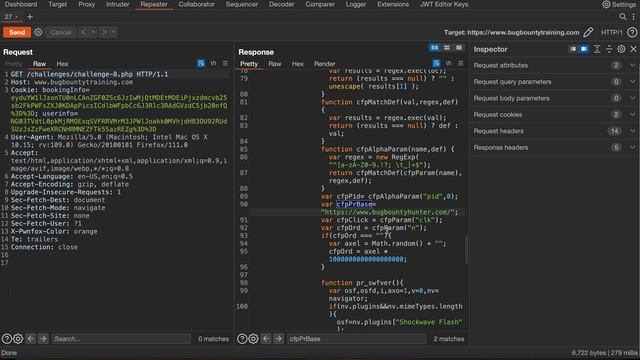Toggle non-printable characters in Response panel
This screenshot has width=640, height=360.
449,64
